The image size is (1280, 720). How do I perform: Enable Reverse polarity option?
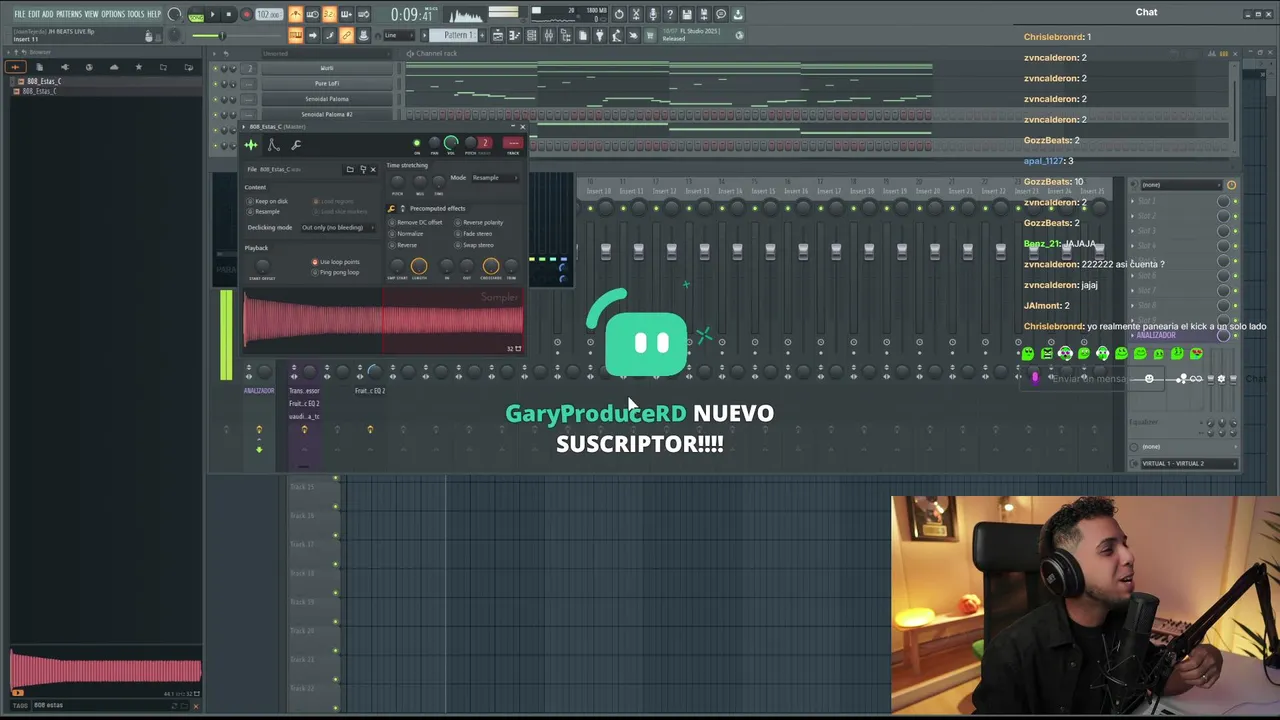point(480,222)
